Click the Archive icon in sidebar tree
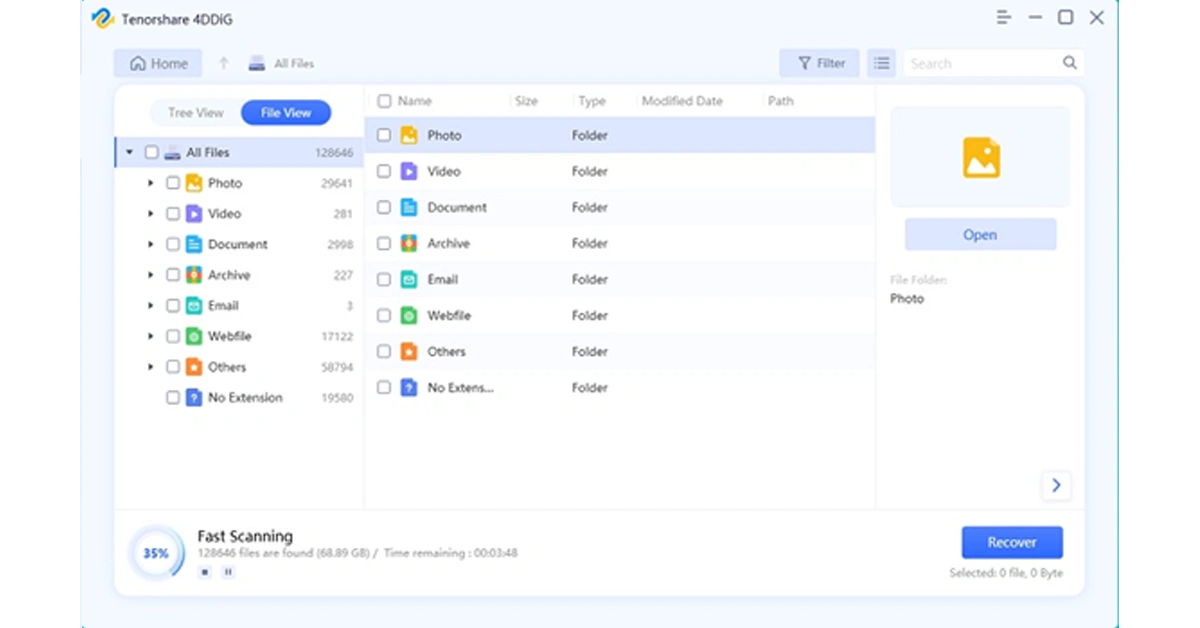This screenshot has width=1200, height=628. tap(194, 275)
